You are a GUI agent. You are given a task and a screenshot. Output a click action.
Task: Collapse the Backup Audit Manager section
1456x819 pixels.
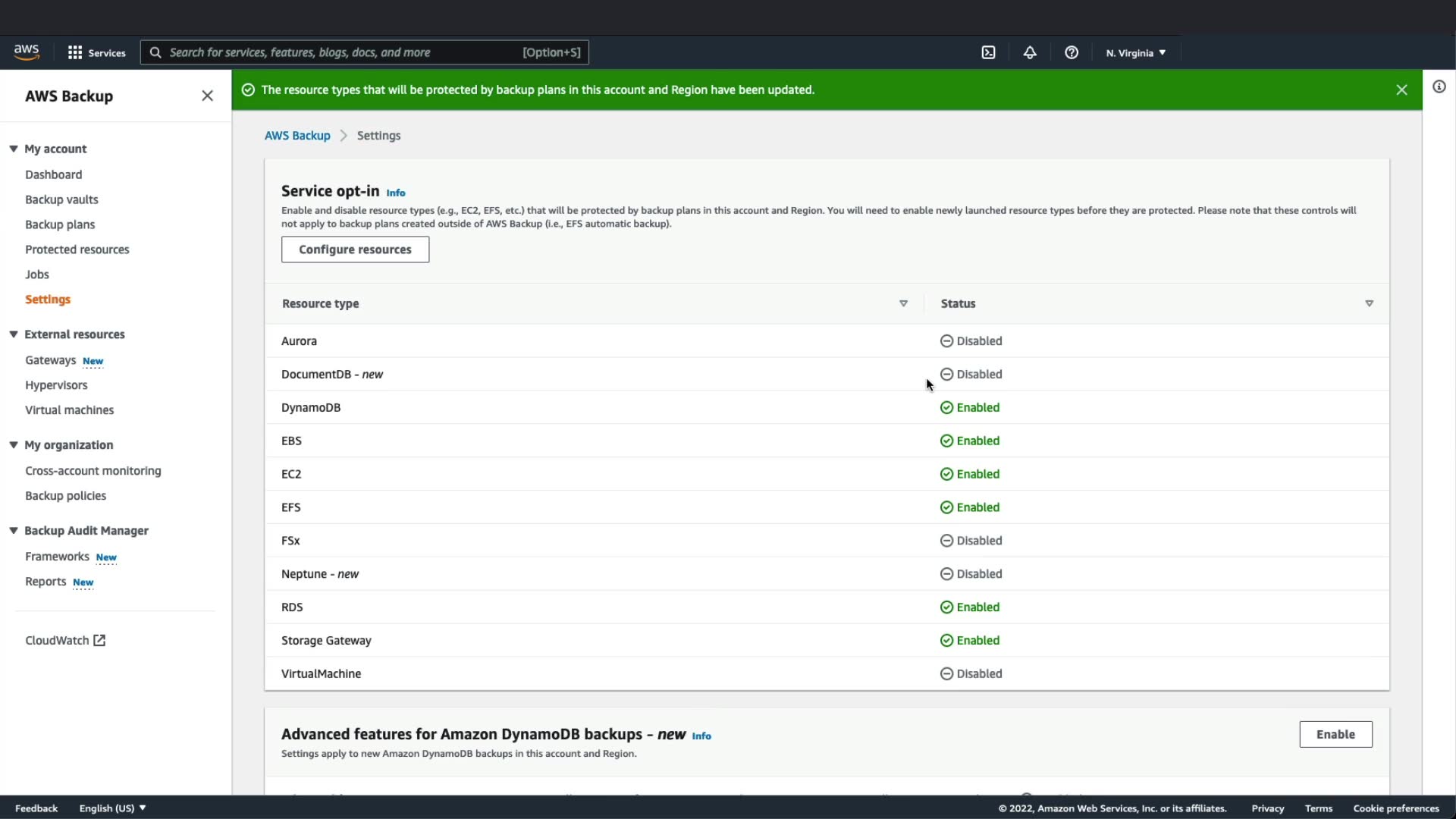pos(14,530)
